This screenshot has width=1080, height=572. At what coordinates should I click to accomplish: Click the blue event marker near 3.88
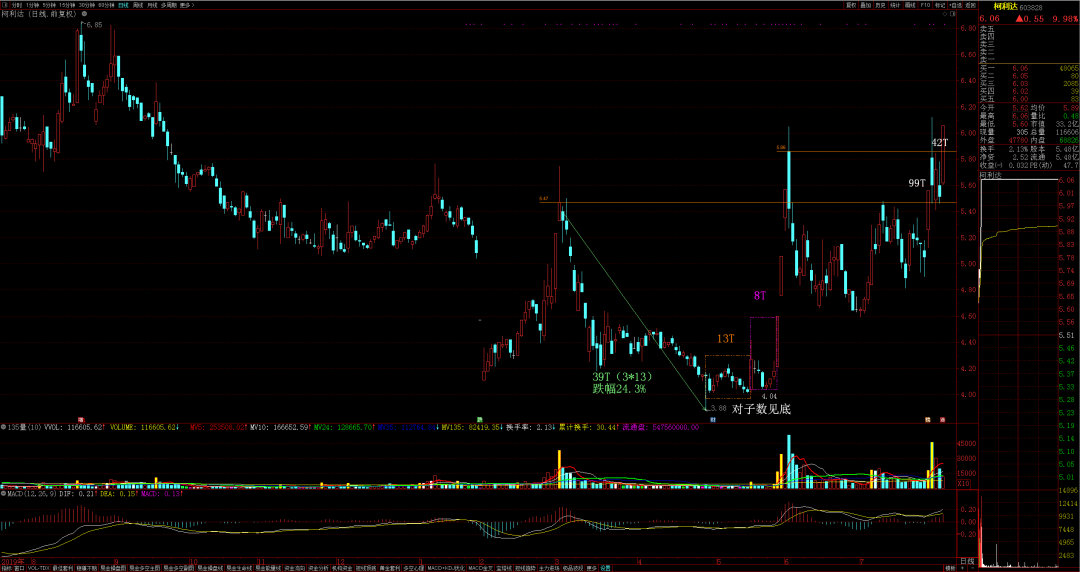pyautogui.click(x=713, y=419)
